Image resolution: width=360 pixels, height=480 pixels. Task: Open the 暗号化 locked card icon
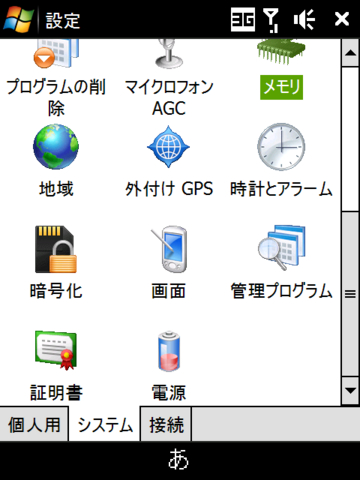coord(56,249)
